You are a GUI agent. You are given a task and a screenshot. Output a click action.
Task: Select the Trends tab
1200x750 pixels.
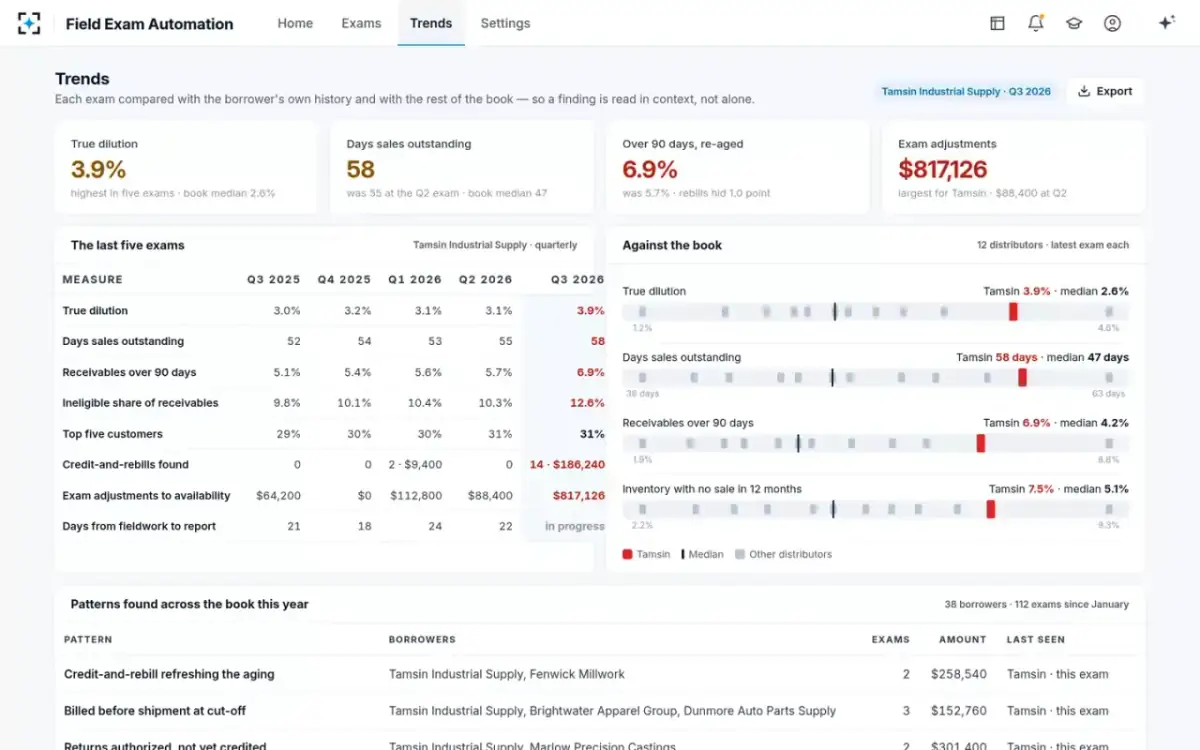[x=431, y=23]
